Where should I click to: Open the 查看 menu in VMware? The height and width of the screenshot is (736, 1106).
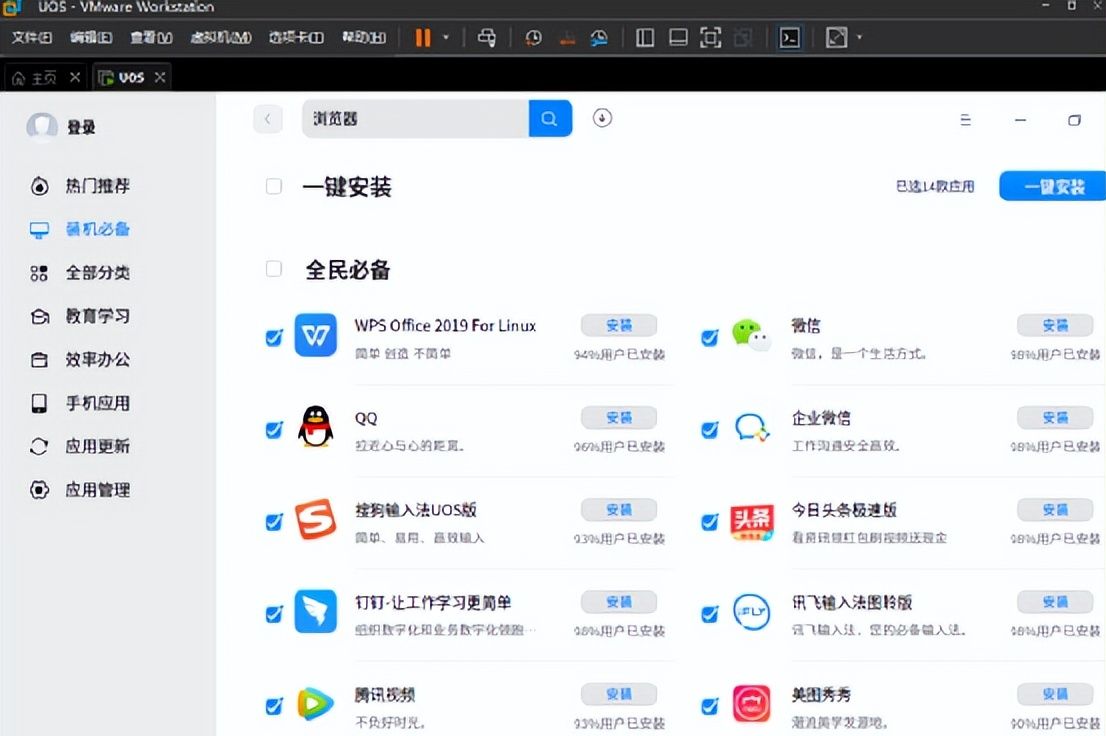151,37
